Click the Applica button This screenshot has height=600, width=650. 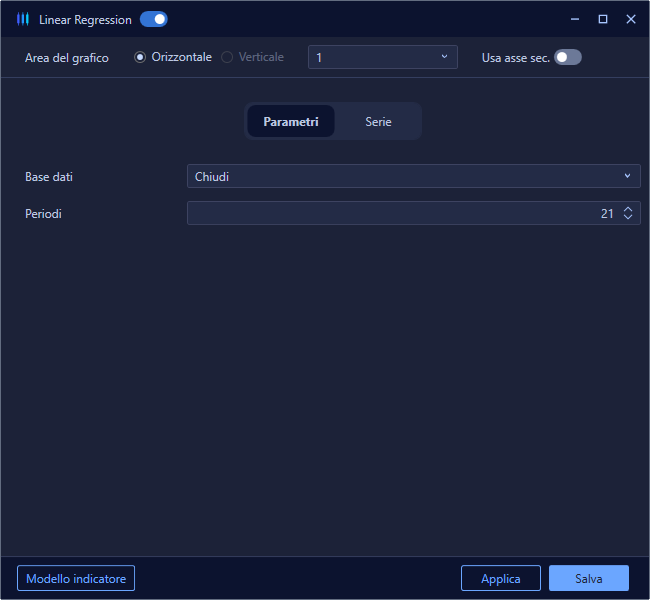click(x=501, y=578)
